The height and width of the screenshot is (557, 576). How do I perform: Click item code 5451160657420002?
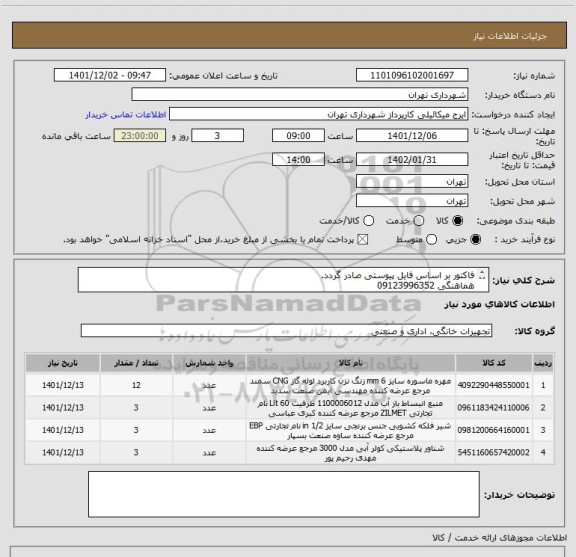(x=493, y=452)
